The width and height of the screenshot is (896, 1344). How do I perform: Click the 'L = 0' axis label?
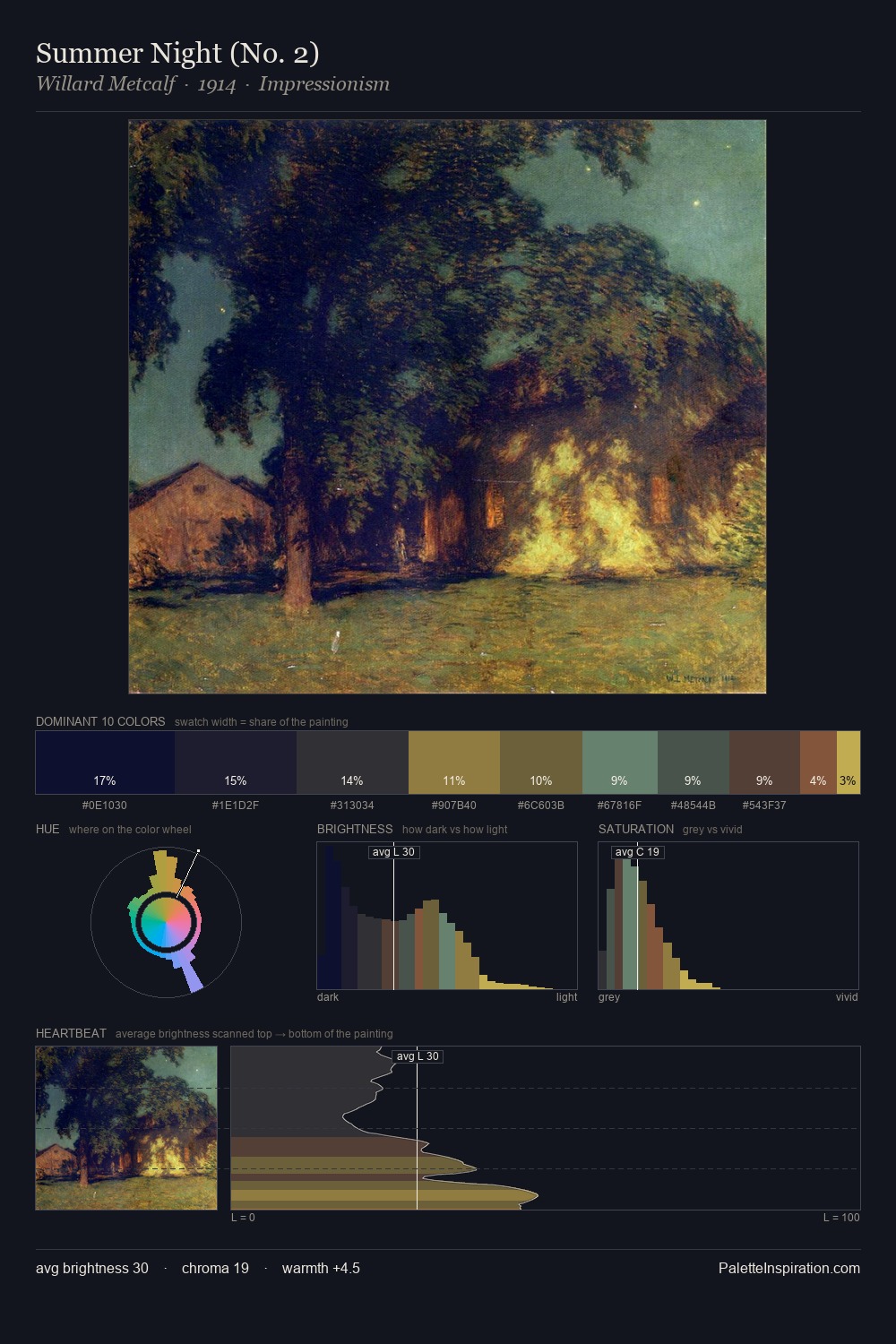243,1218
